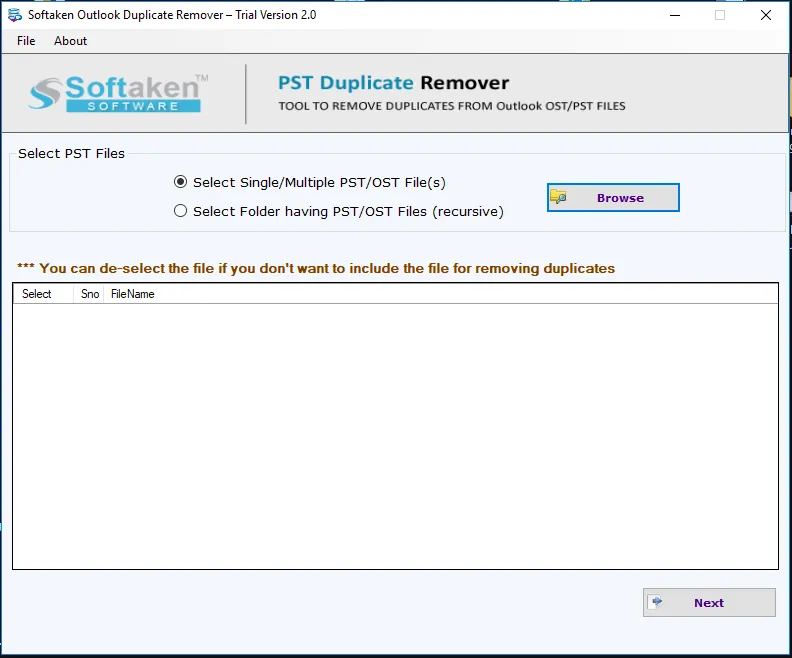Maximize the Softaken Duplicate Remover window

720,15
